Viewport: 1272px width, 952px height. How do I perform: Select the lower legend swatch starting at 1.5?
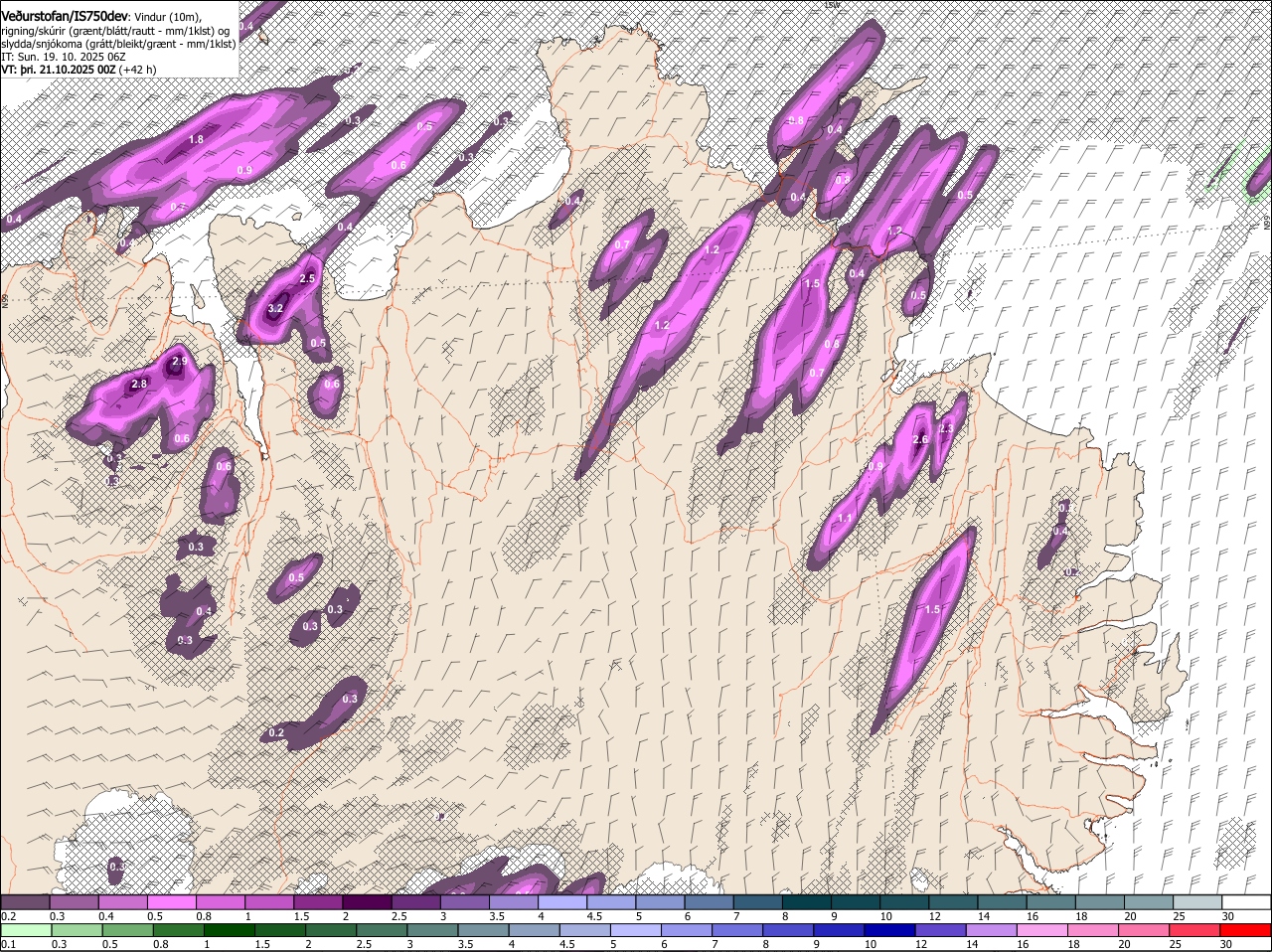(x=280, y=931)
